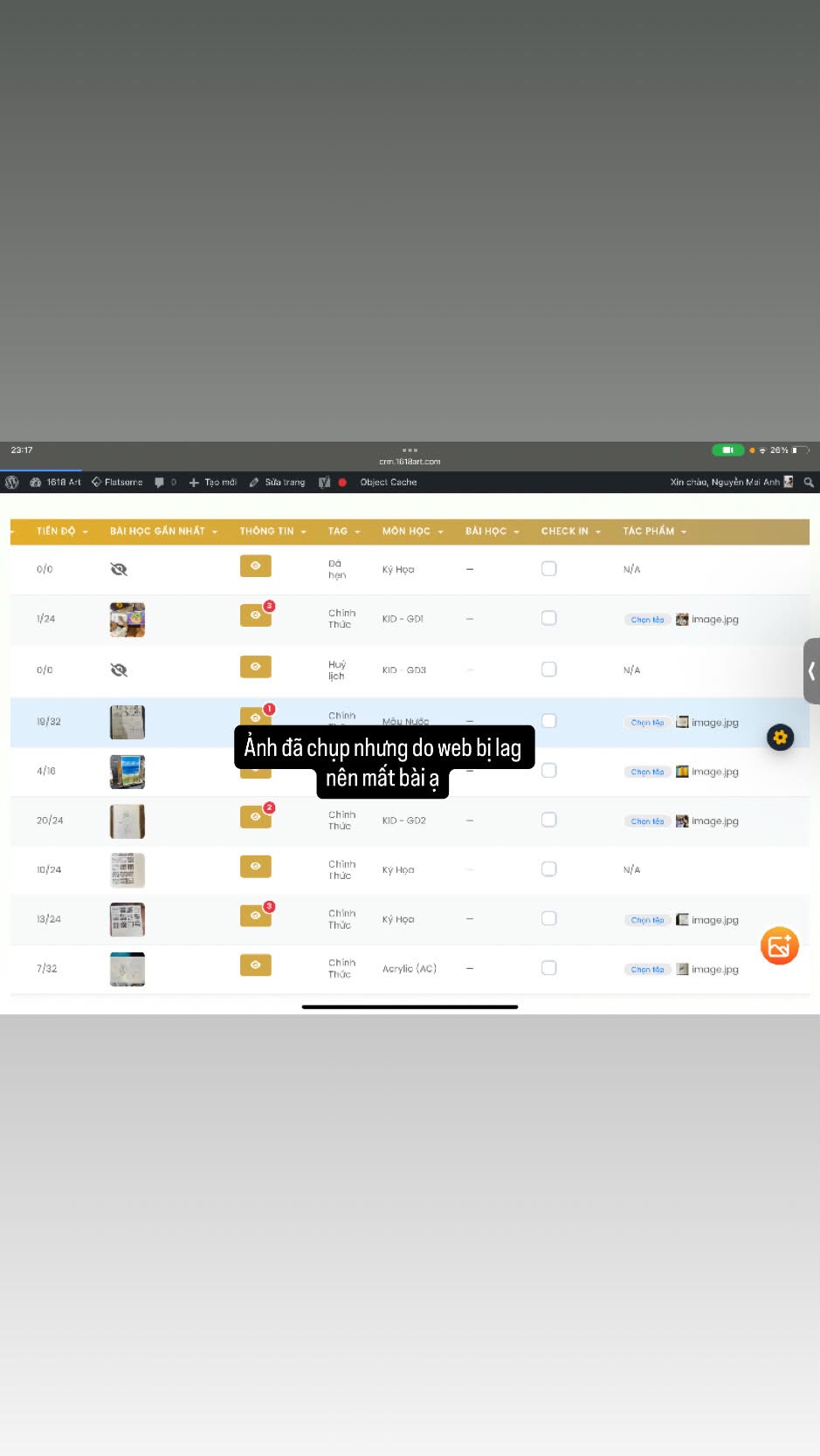This screenshot has height=1456, width=820.
Task: Select Acrylic (AC) subject text
Action: 410,969
